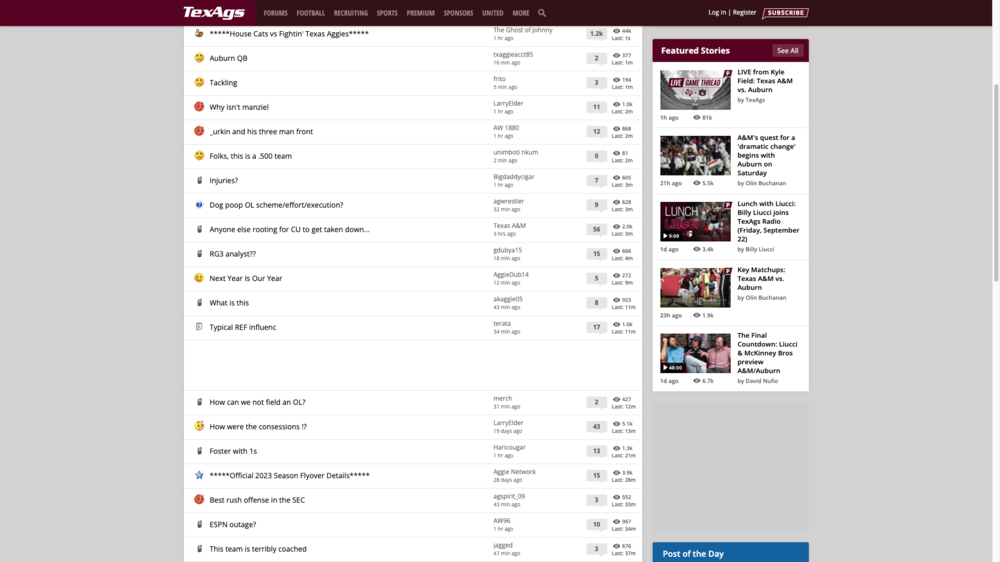Open the Football menu
This screenshot has height=562, width=1000.
(311, 13)
